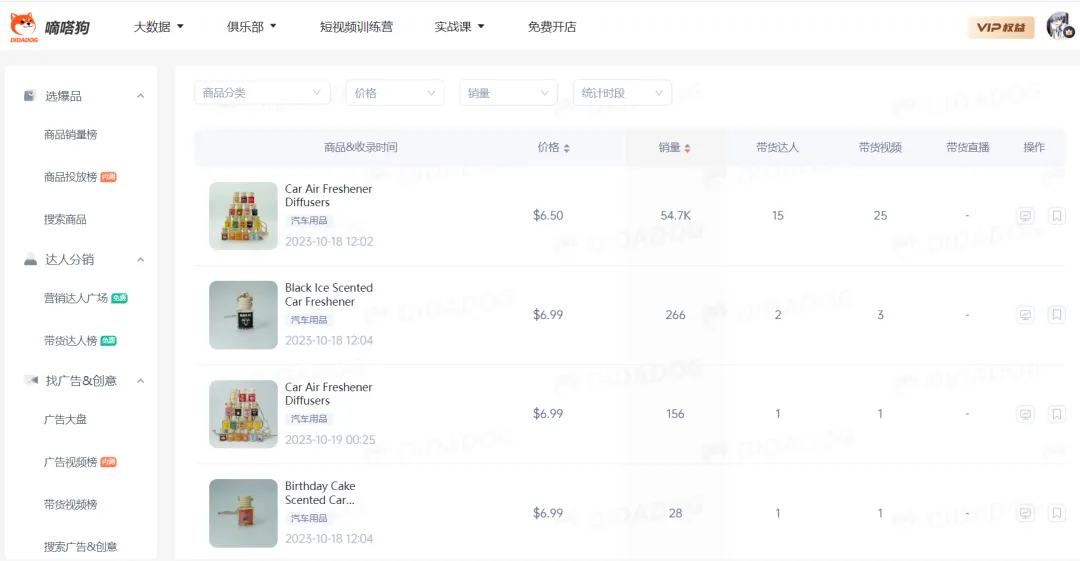The width and height of the screenshot is (1080, 561).
Task: Click the 免费 badge beside 营销达人广场
Action: point(119,298)
